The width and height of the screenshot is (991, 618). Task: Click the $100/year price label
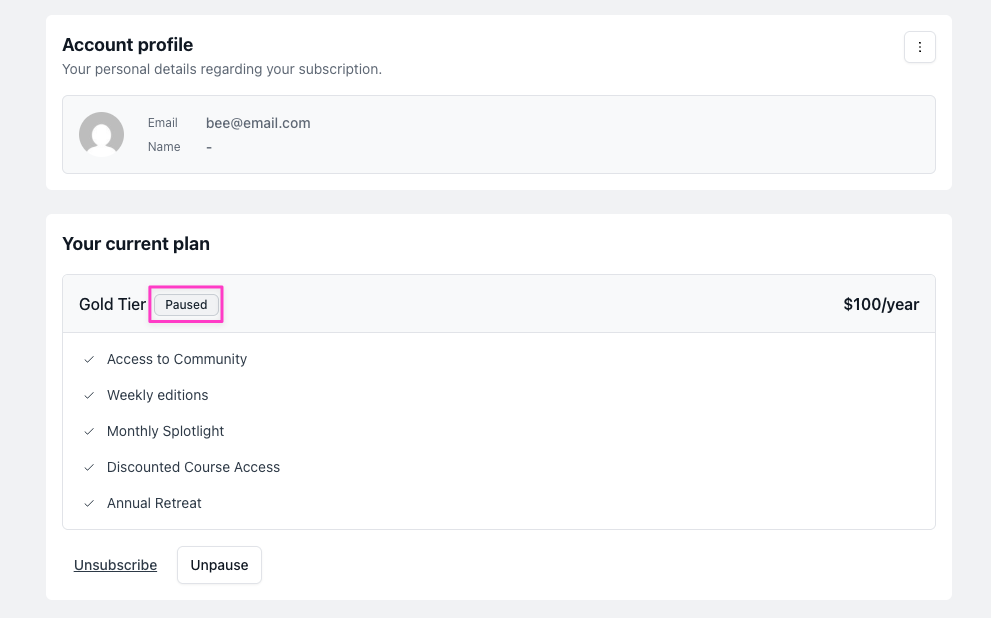pos(880,305)
